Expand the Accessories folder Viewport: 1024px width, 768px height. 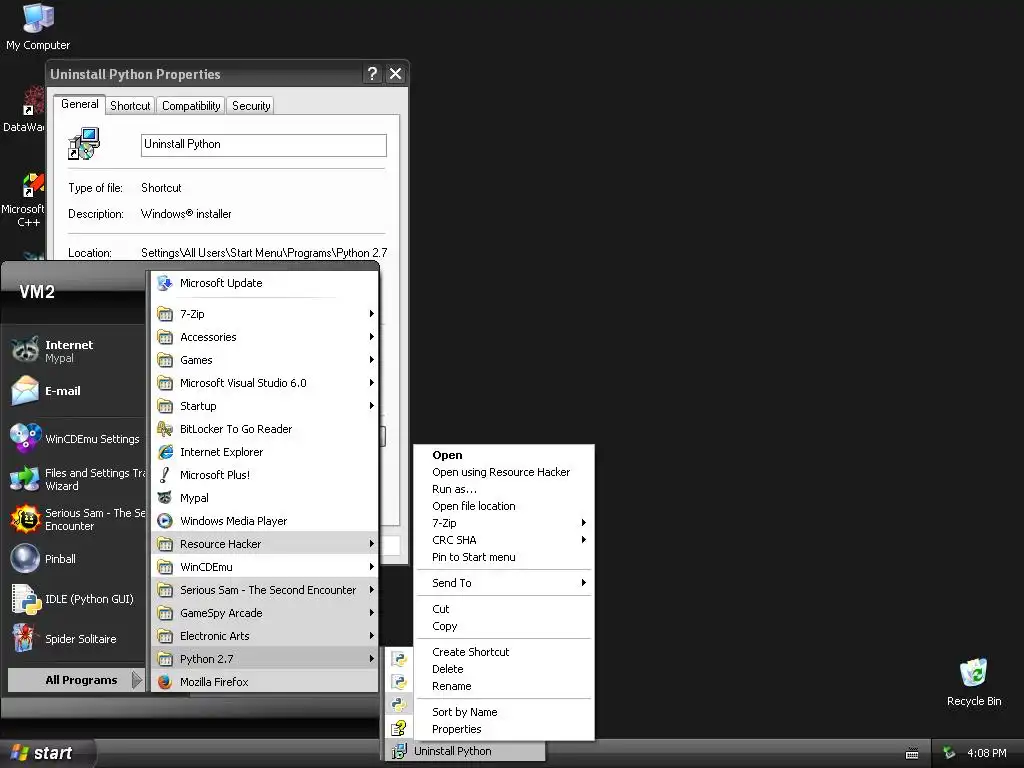pyautogui.click(x=264, y=337)
